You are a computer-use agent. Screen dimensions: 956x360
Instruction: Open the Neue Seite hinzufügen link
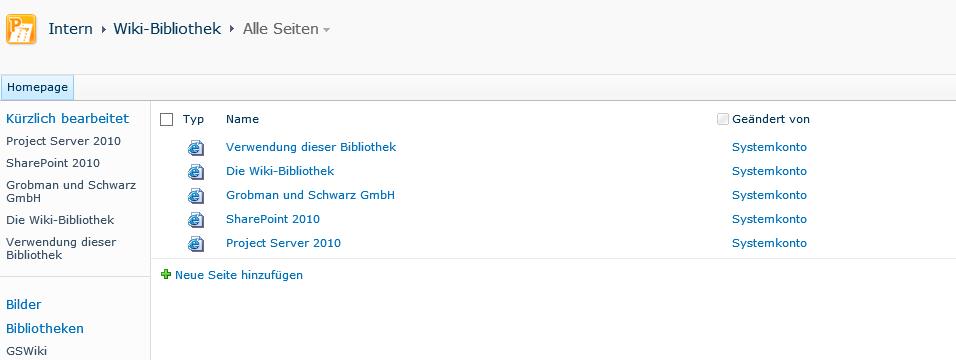tap(239, 275)
